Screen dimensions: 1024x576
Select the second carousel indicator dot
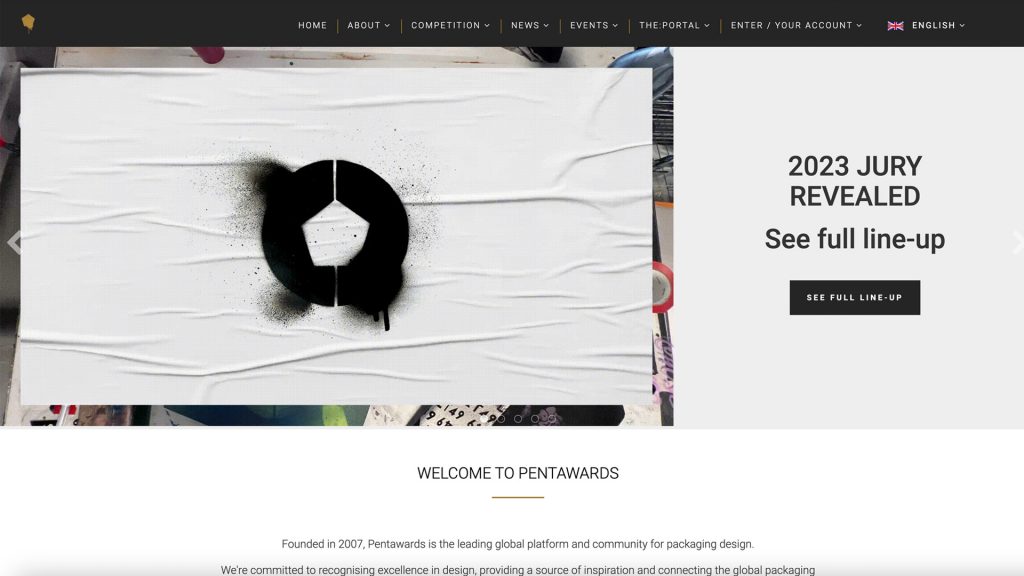[x=501, y=419]
